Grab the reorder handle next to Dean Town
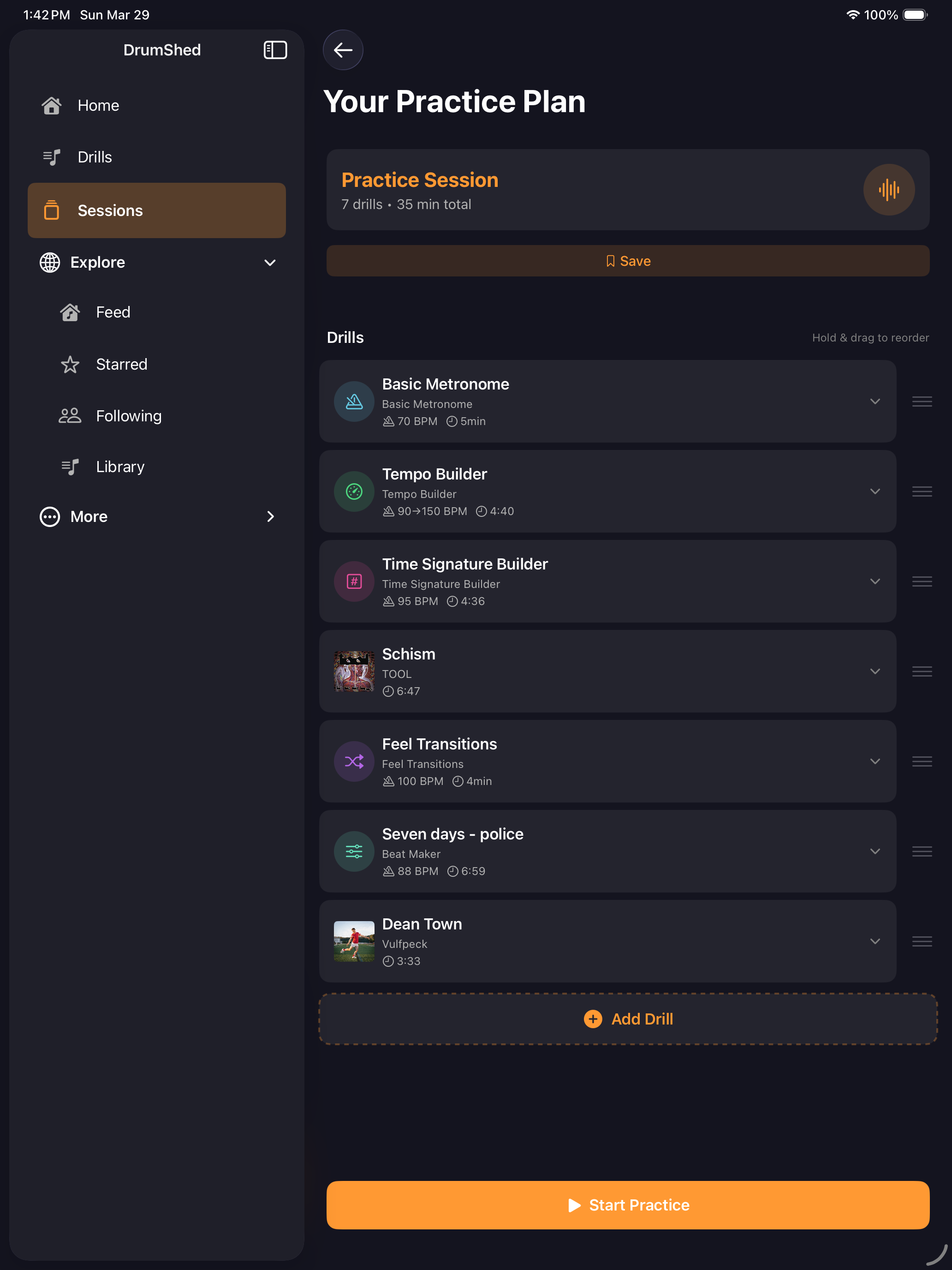 pos(922,941)
